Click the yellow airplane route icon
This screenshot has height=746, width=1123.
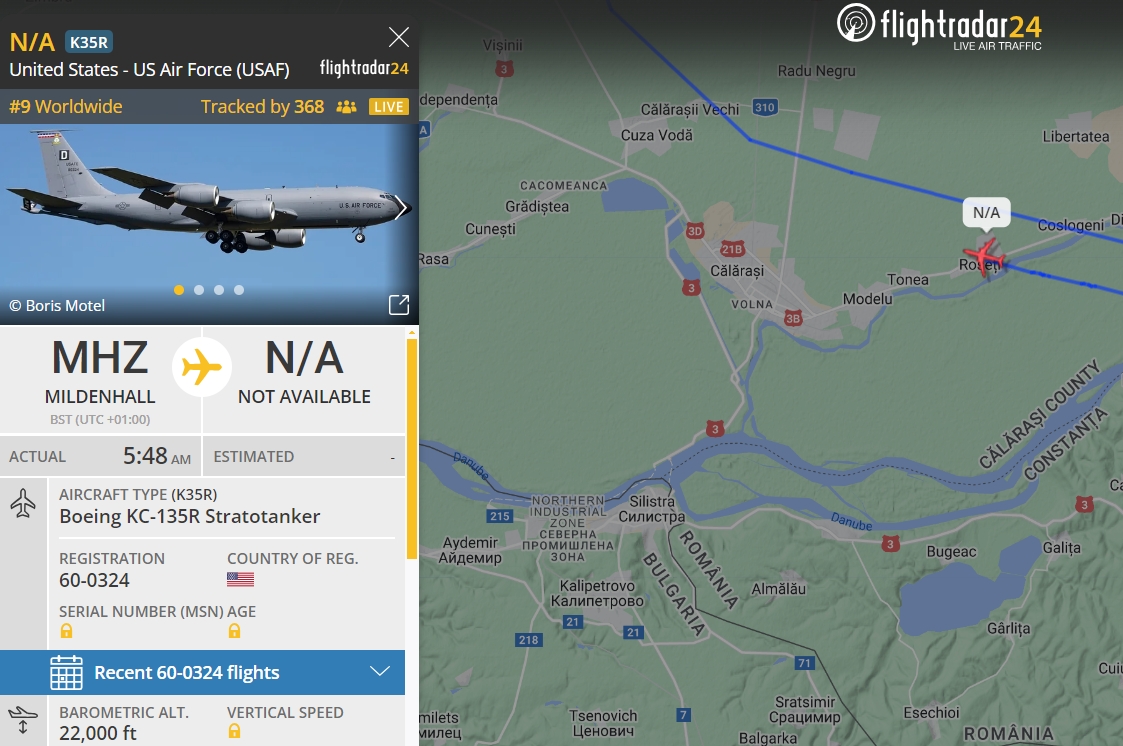pos(202,367)
